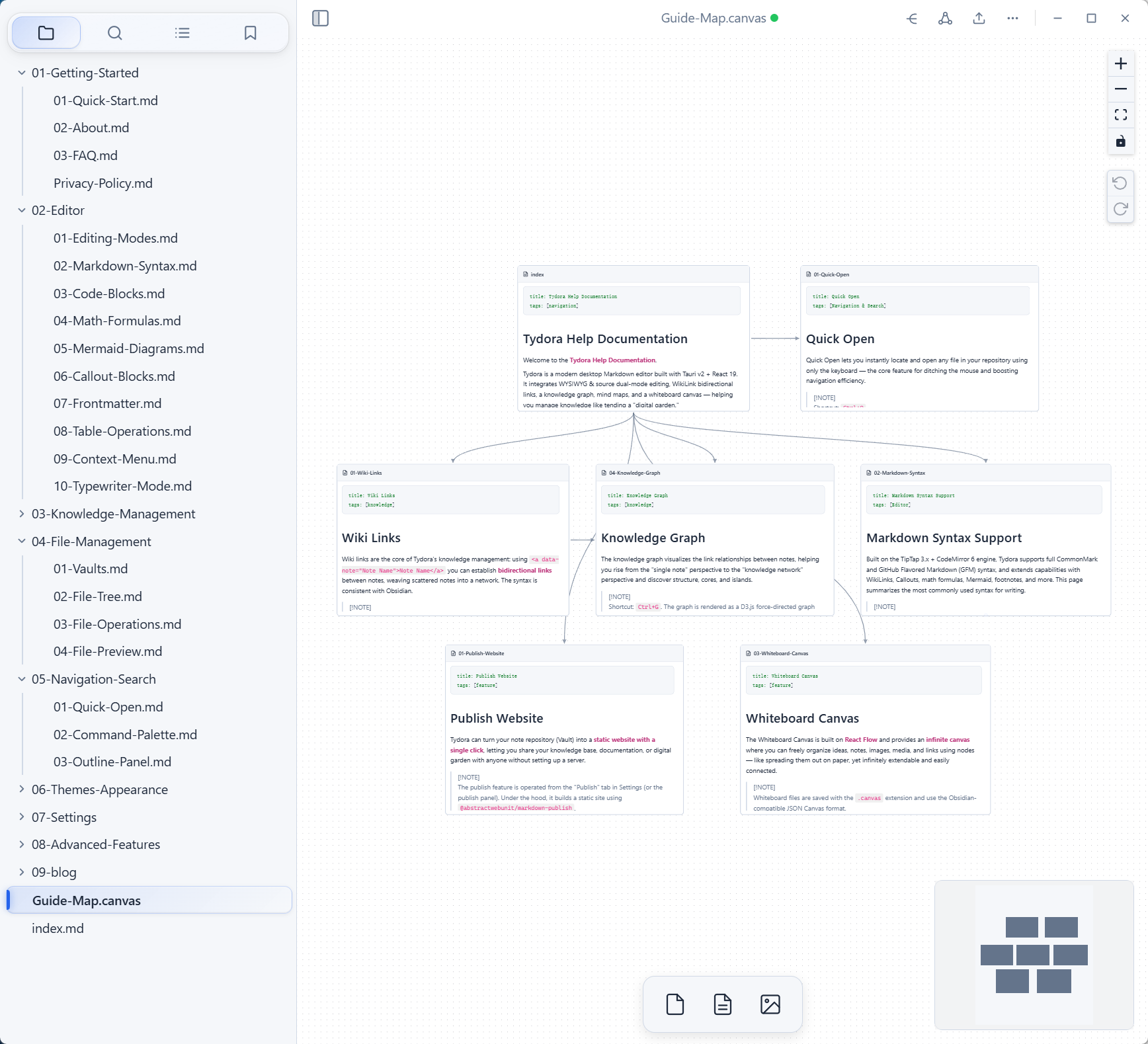Open 03-Code-Blocks.md file
1148x1044 pixels.
(x=109, y=294)
